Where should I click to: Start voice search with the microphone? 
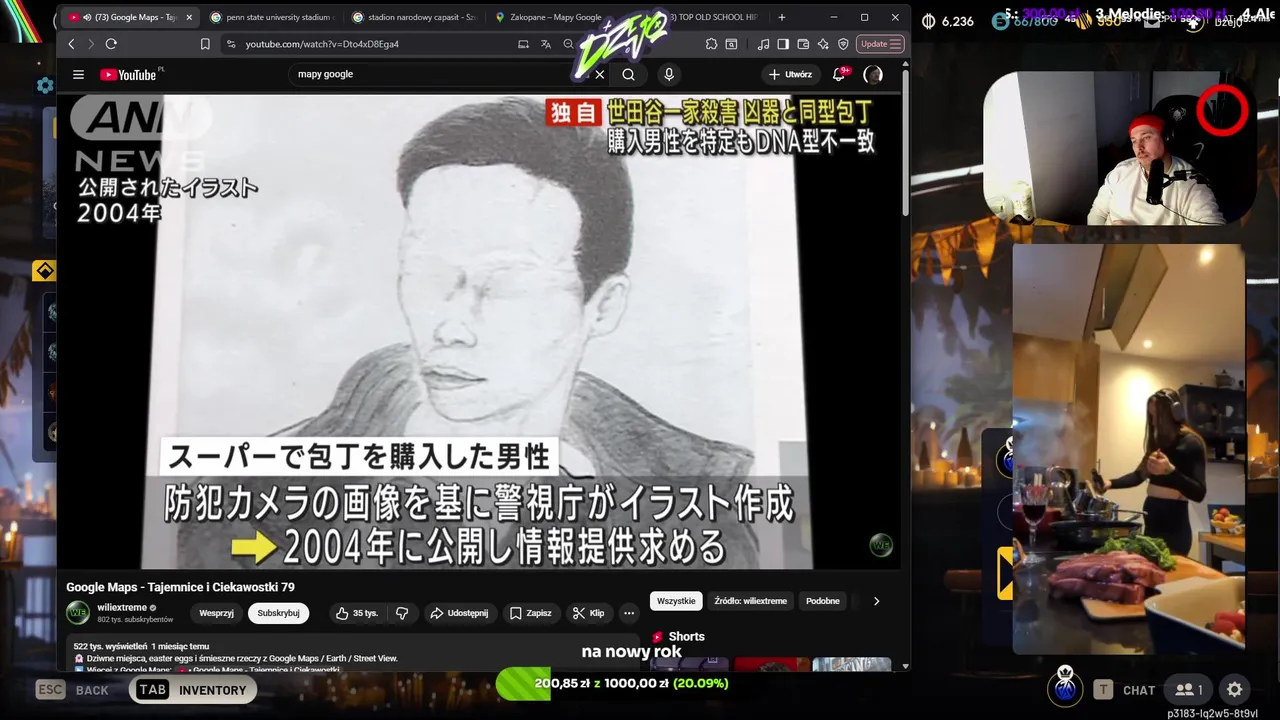pos(669,74)
